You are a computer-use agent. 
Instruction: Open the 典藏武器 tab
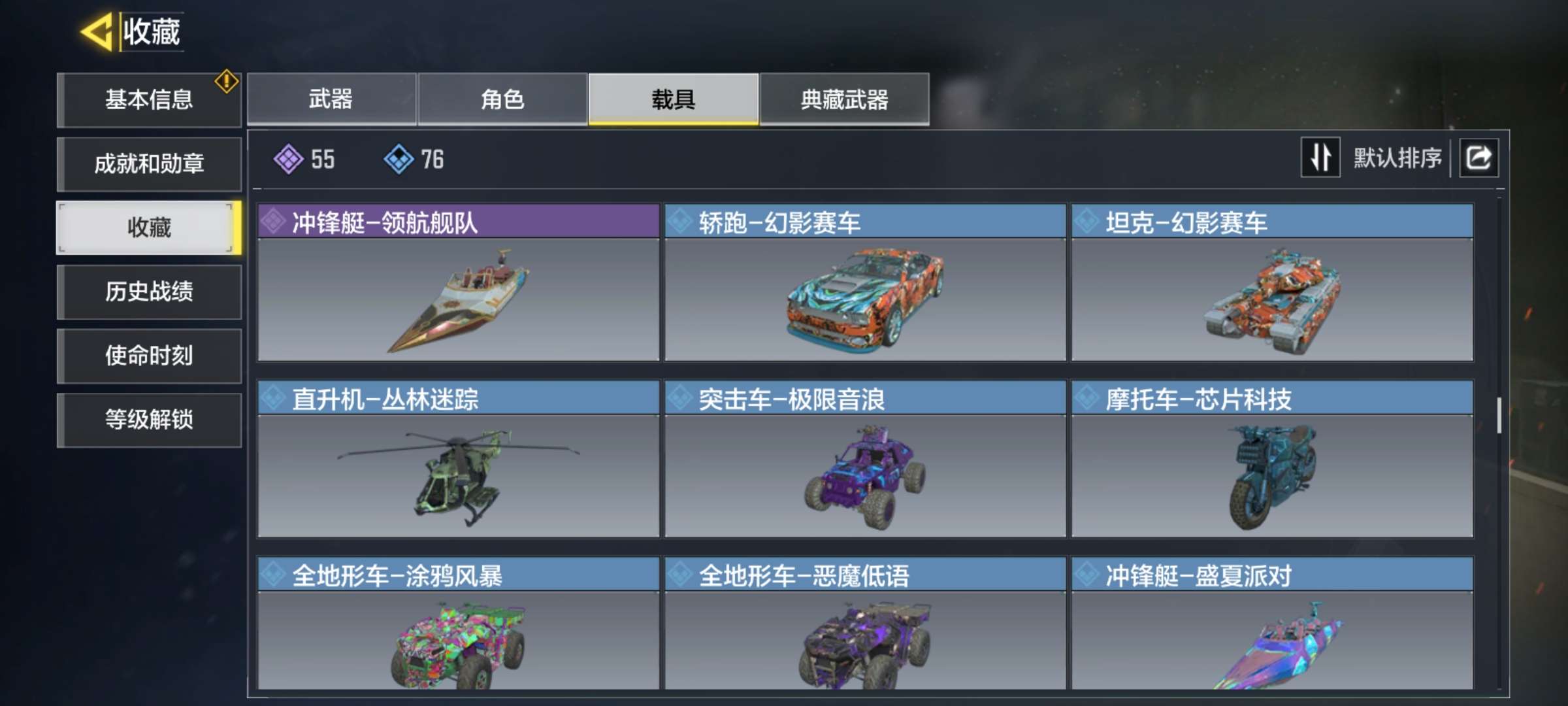coord(844,99)
